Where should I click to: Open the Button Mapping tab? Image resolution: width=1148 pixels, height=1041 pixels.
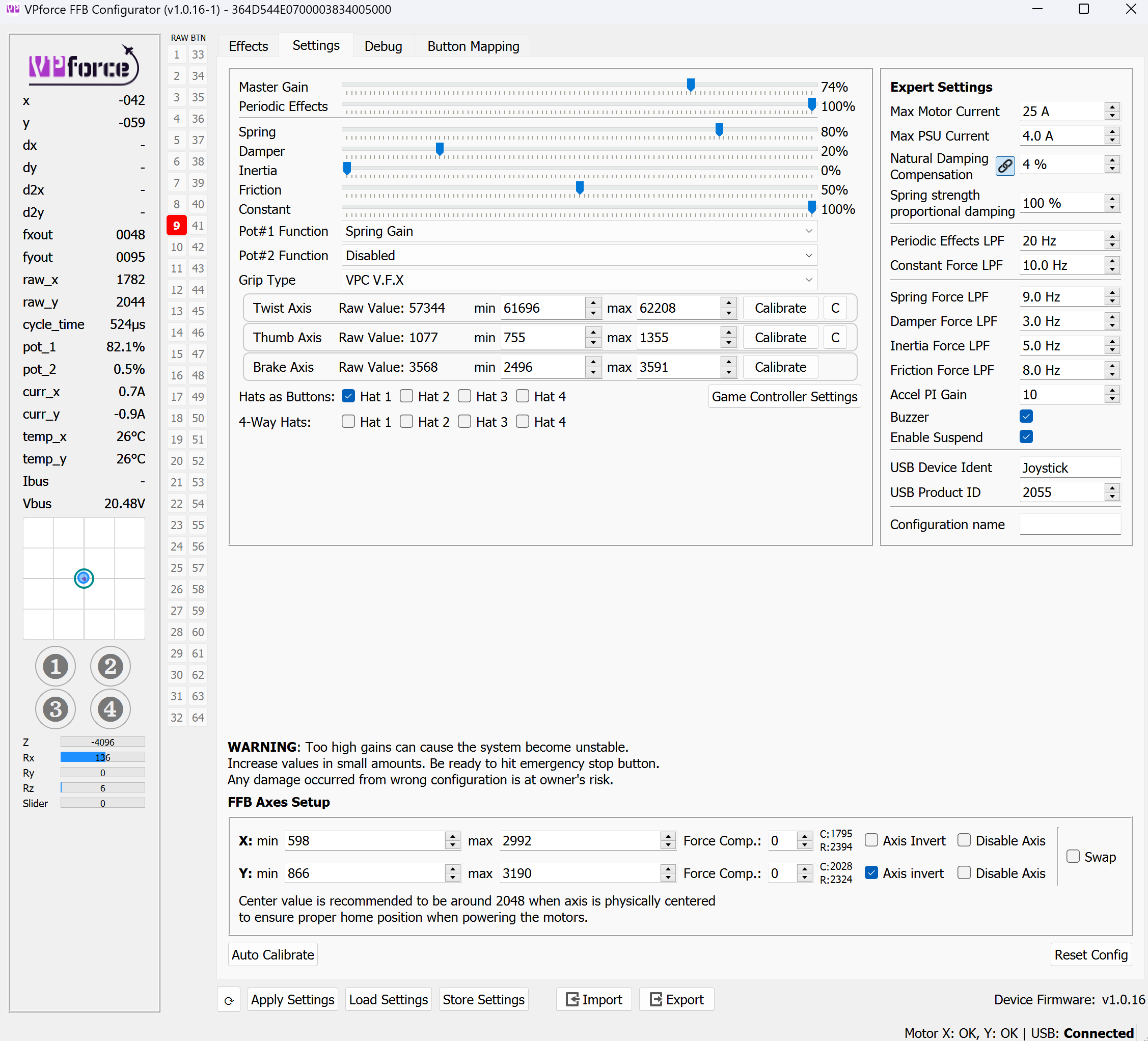[x=473, y=45]
